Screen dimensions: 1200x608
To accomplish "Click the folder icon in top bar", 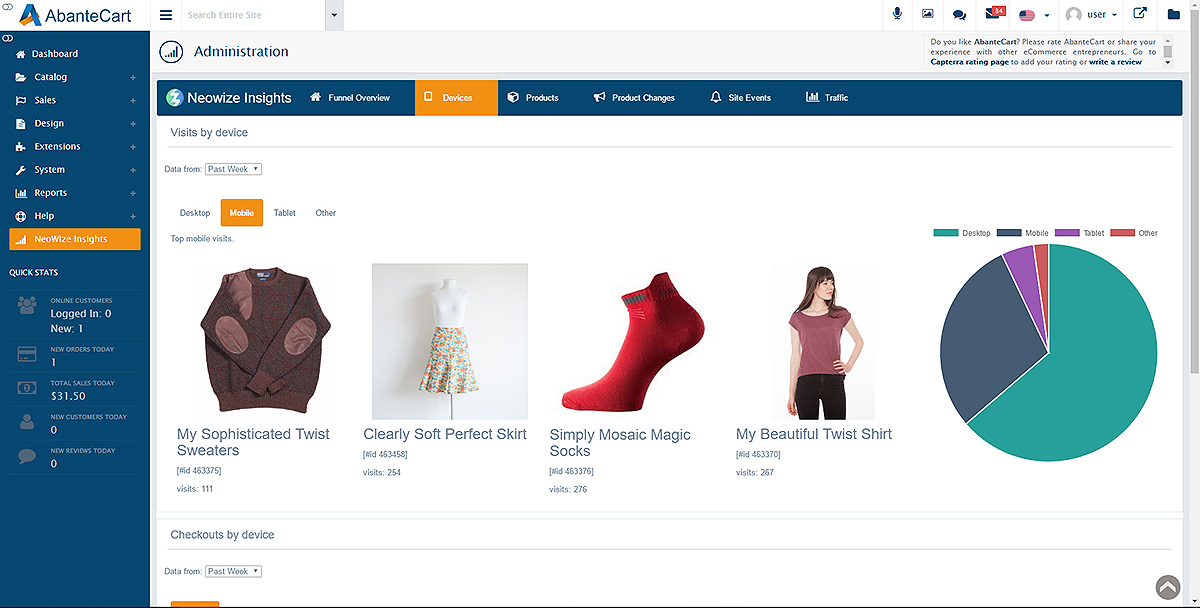I will [x=1174, y=15].
